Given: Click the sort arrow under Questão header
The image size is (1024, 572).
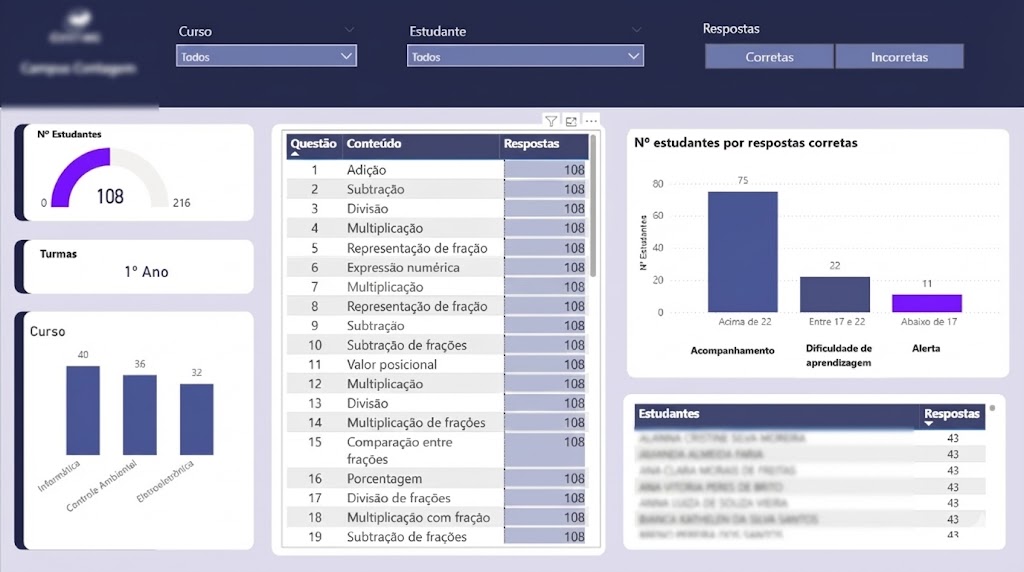Looking at the screenshot, I should tap(295, 154).
